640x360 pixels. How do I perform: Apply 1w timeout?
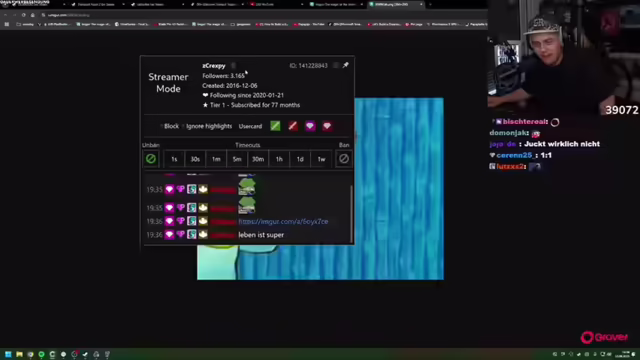click(321, 159)
